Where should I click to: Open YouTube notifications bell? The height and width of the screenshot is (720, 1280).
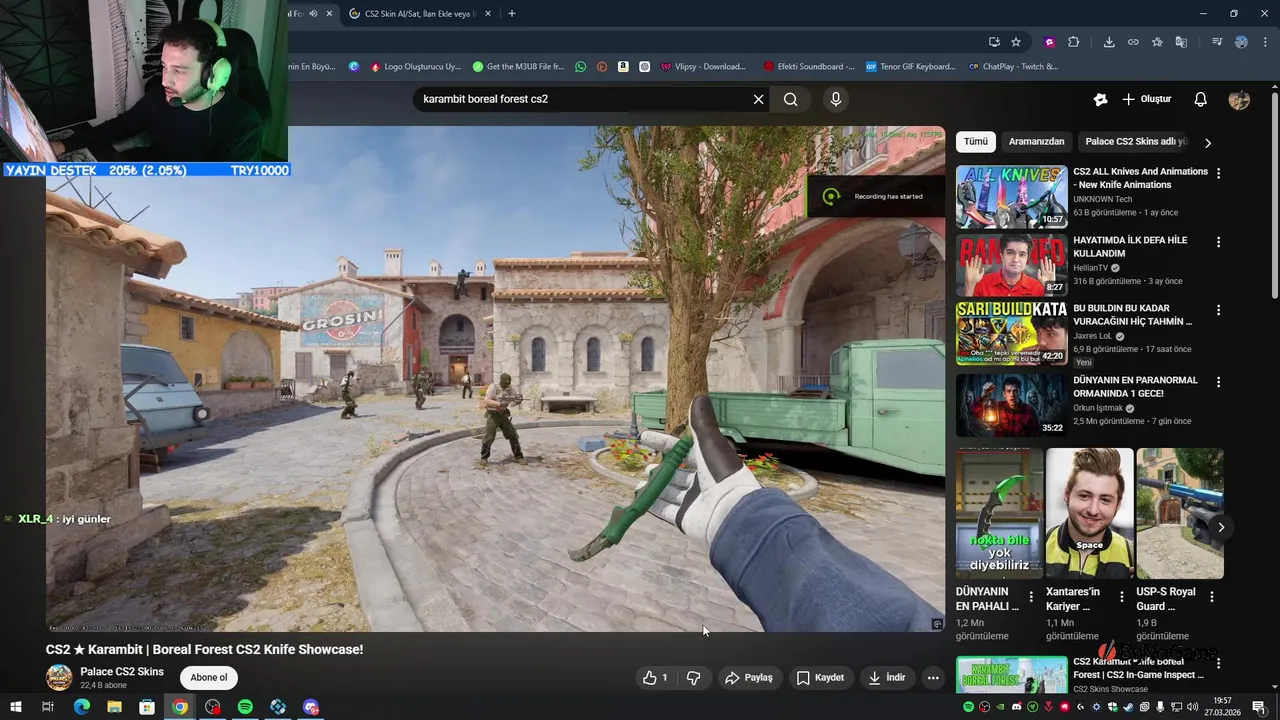click(1201, 99)
